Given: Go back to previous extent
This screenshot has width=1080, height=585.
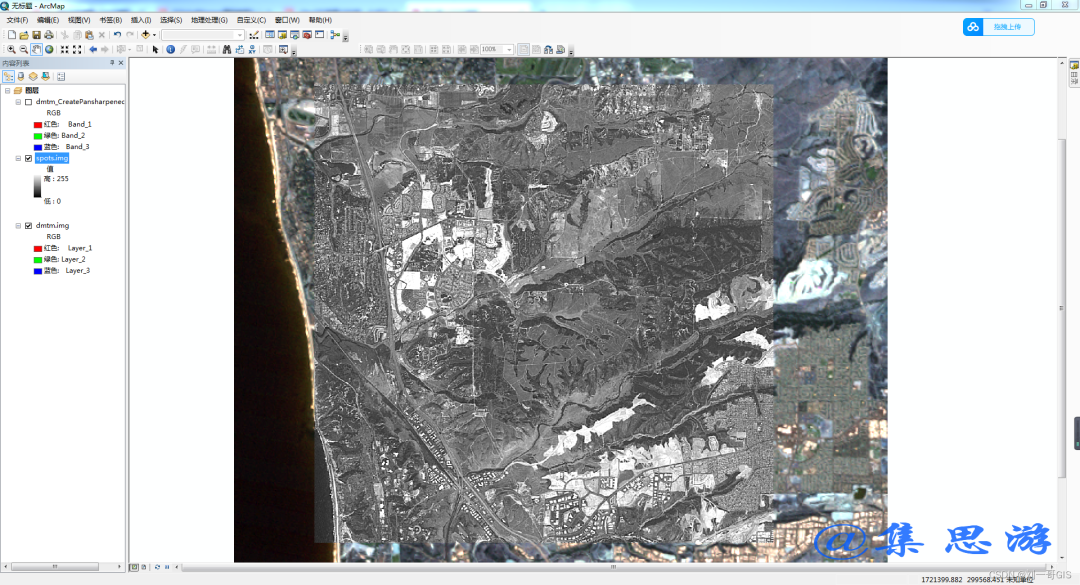Looking at the screenshot, I should tap(93, 50).
